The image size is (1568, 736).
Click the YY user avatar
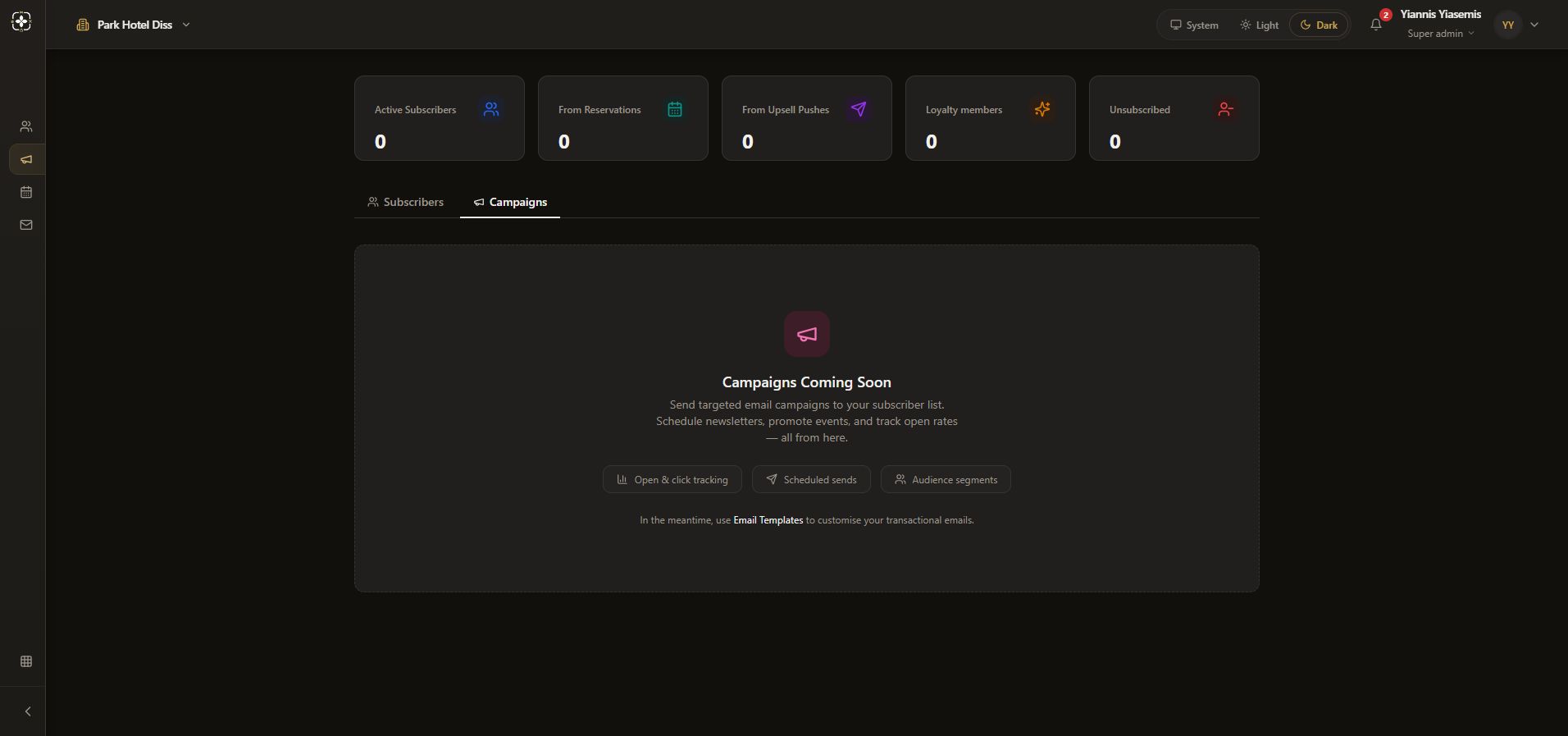tap(1507, 25)
